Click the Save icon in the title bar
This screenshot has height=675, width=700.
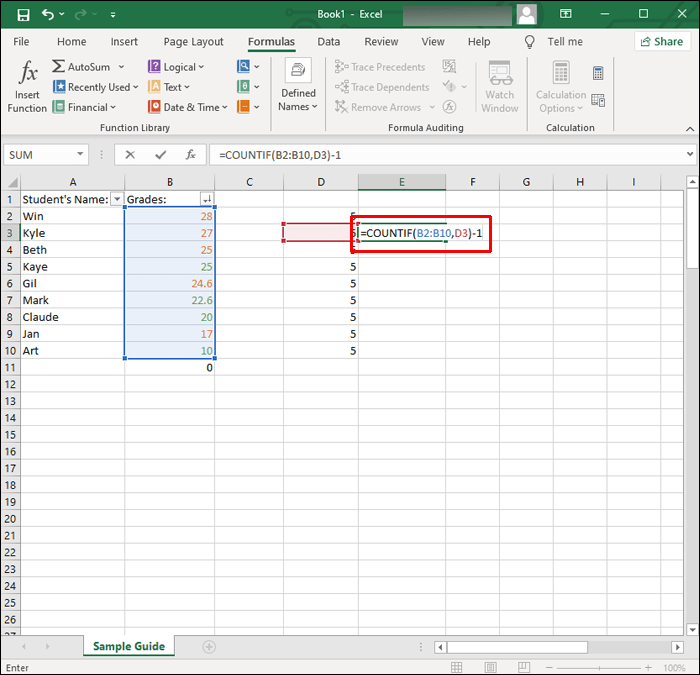(23, 15)
